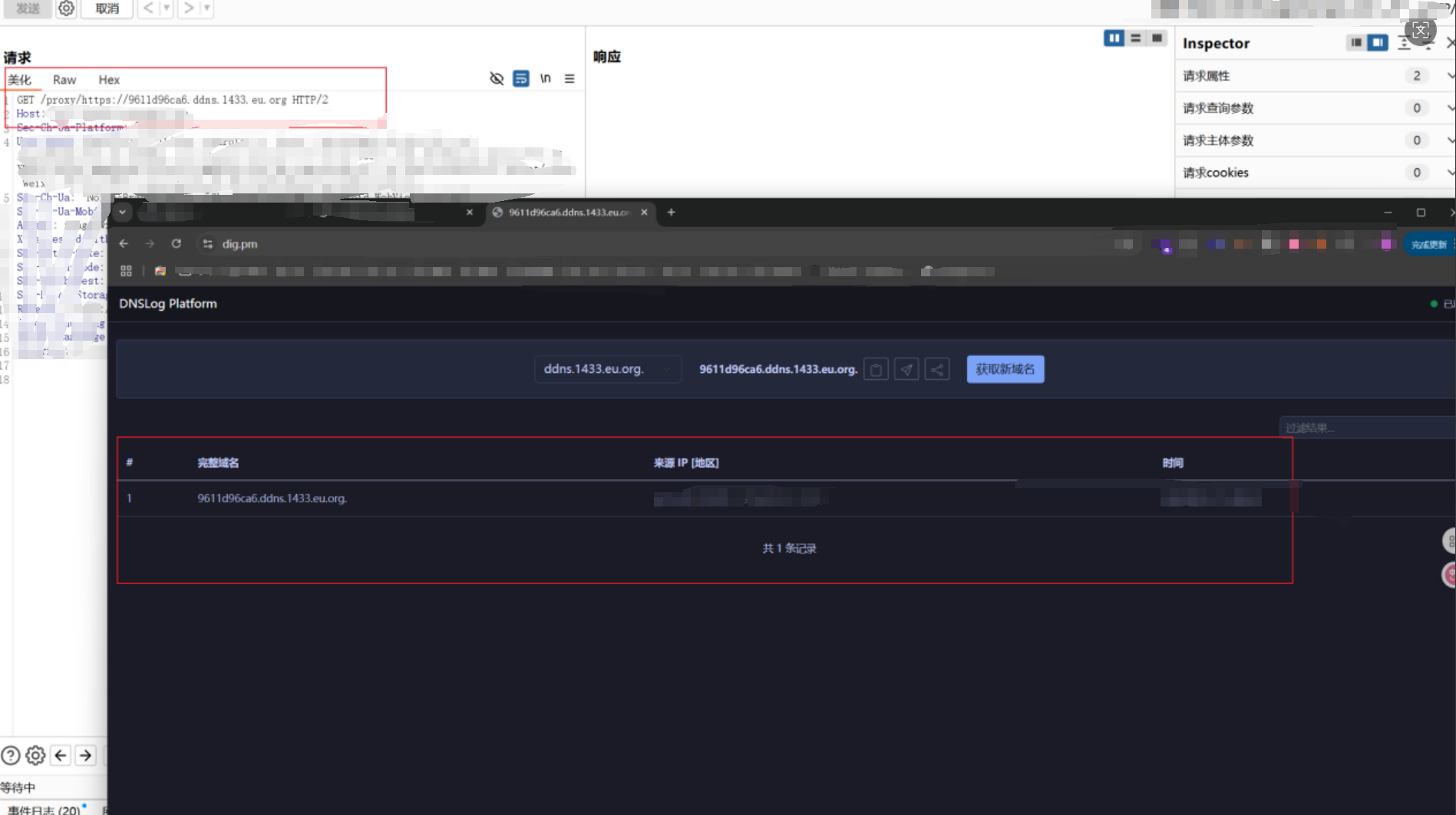Open the 事件日志 (20) event log
1456x815 pixels.
(45, 810)
